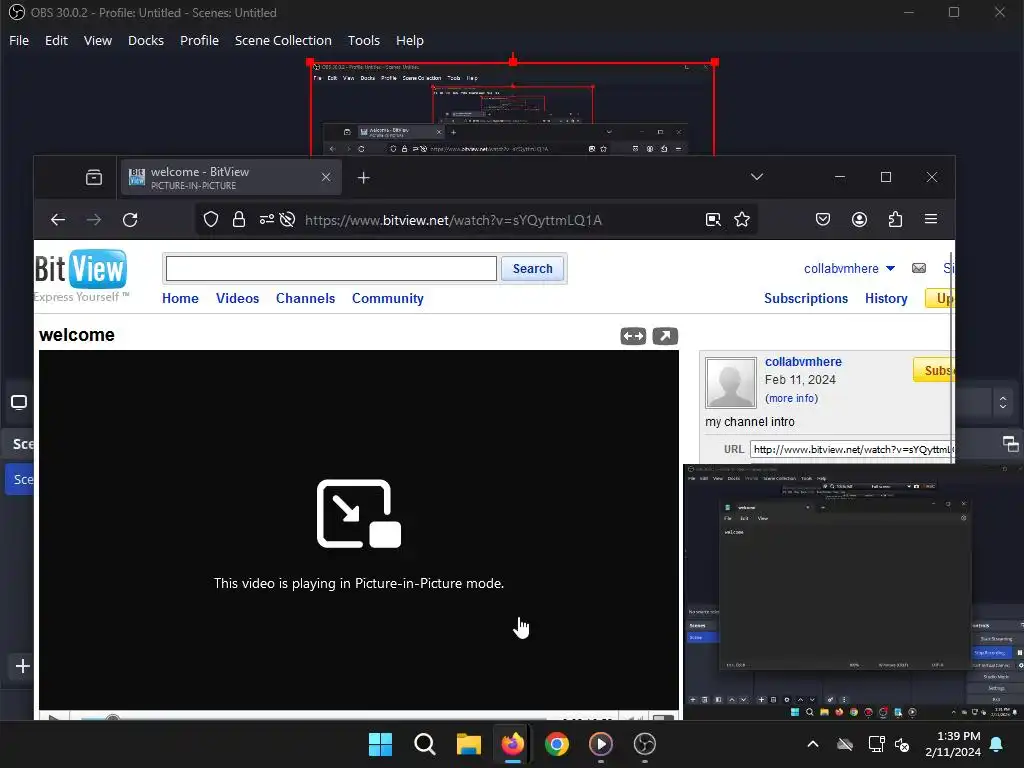The height and width of the screenshot is (768, 1024).
Task: Click the OneDrive cloud tray icon
Action: click(845, 744)
